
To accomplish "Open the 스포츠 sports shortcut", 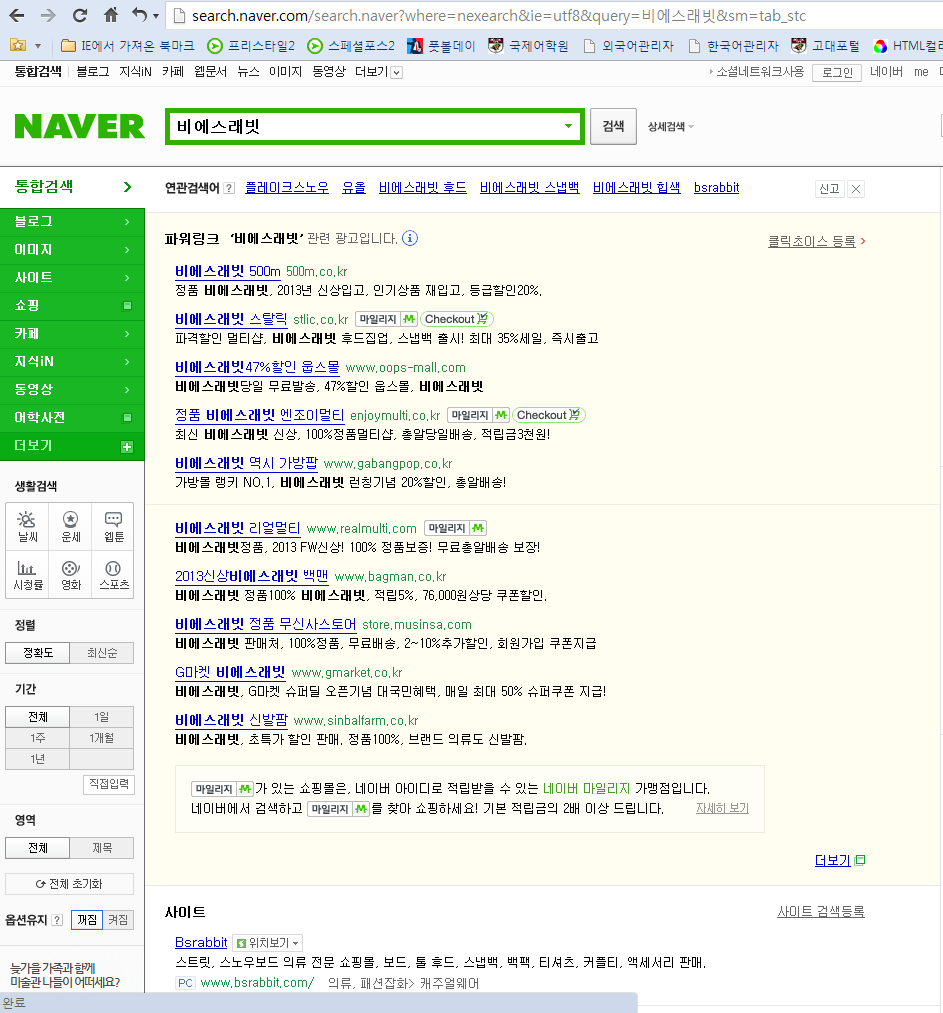I will [113, 575].
